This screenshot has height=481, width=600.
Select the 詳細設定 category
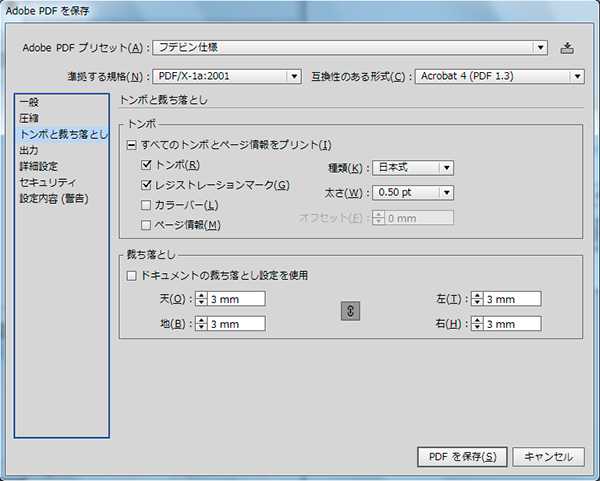[x=62, y=166]
